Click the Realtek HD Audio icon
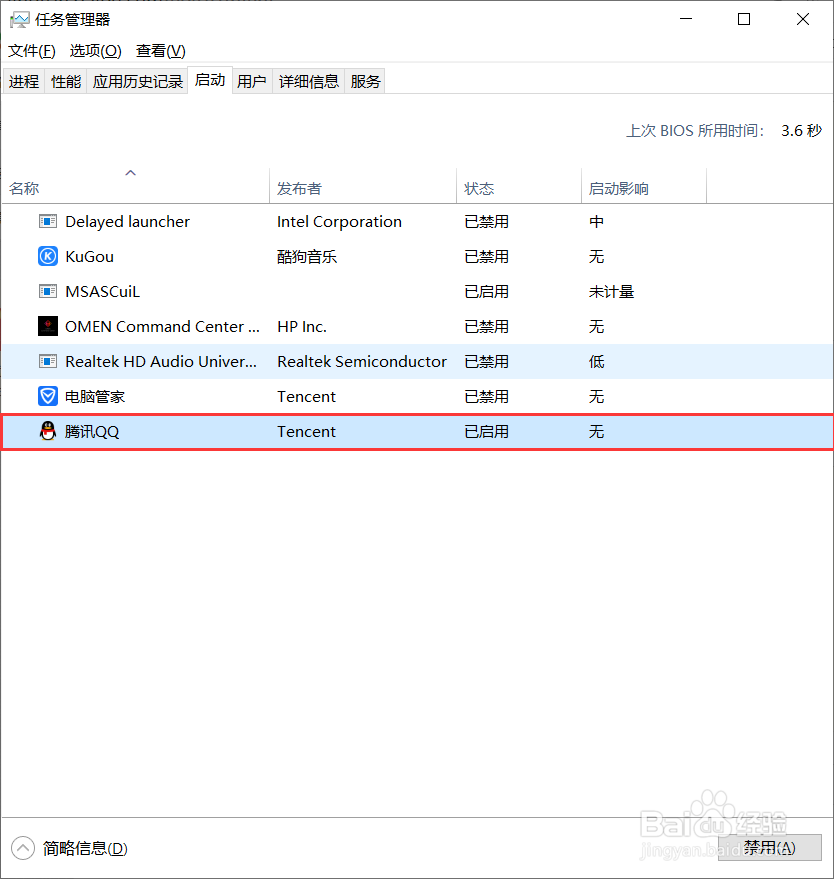834x879 pixels. [x=47, y=361]
